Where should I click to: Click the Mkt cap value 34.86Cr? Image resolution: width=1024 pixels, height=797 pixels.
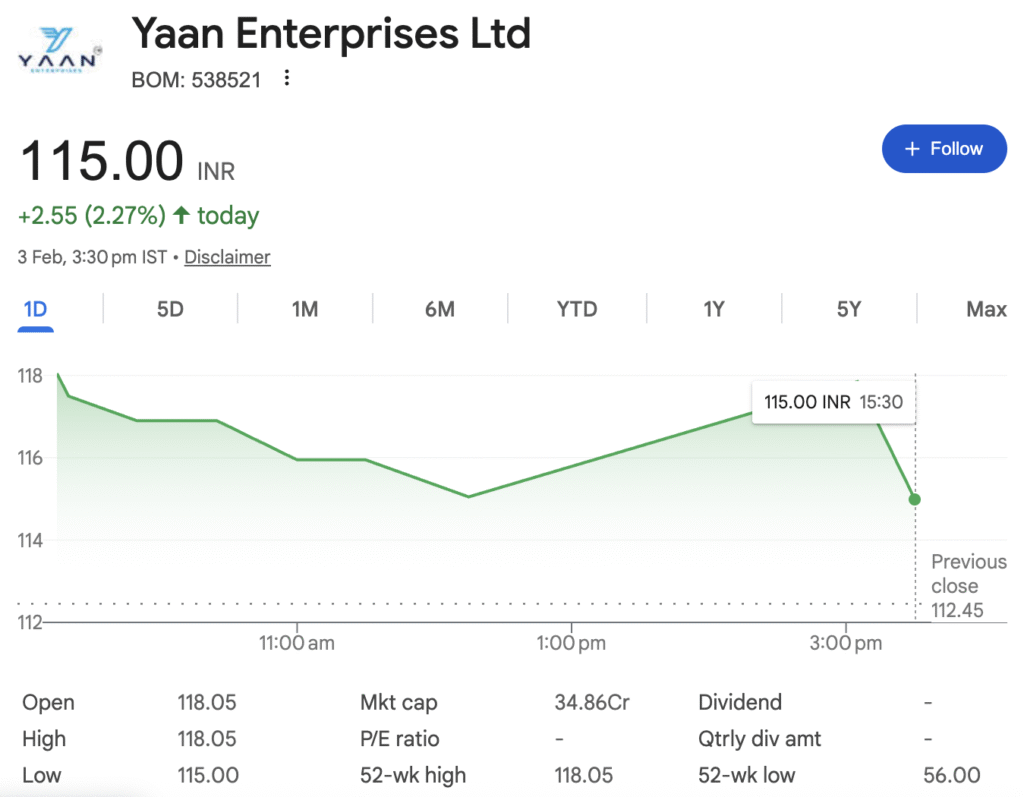[x=592, y=703]
